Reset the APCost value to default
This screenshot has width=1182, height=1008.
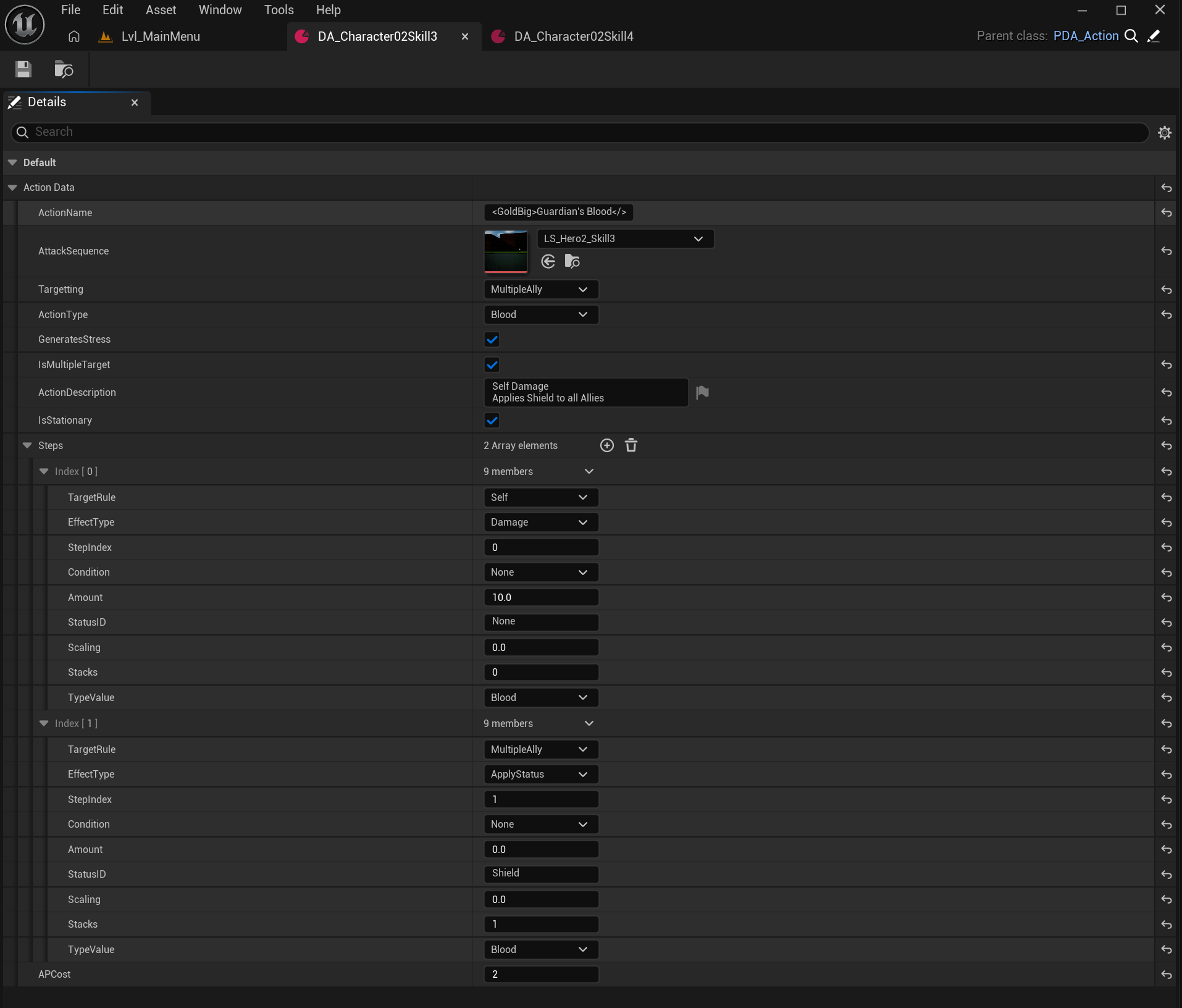pyautogui.click(x=1167, y=974)
